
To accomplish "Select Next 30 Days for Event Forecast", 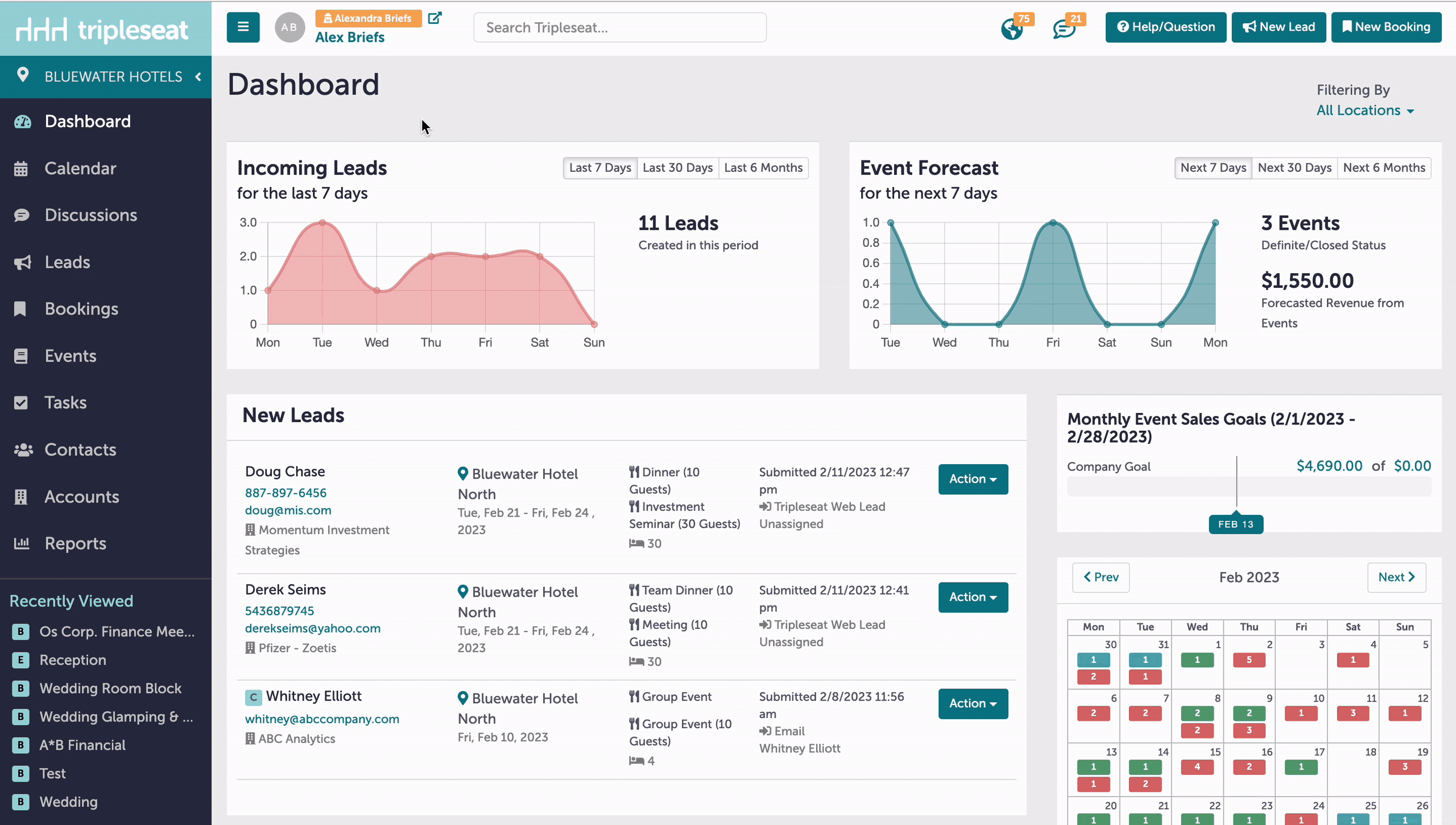I will point(1294,168).
